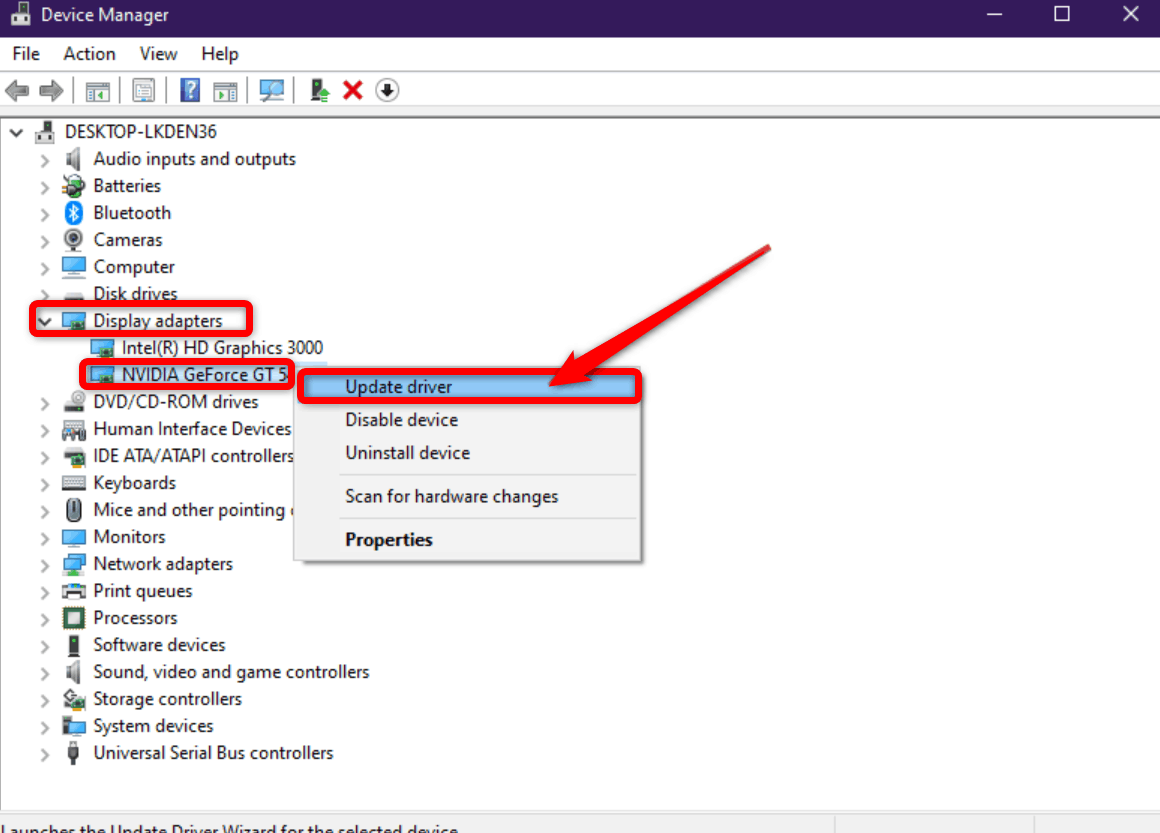Expand the Universal Serial Bus controllers category
The height and width of the screenshot is (833, 1160).
pyautogui.click(x=44, y=752)
